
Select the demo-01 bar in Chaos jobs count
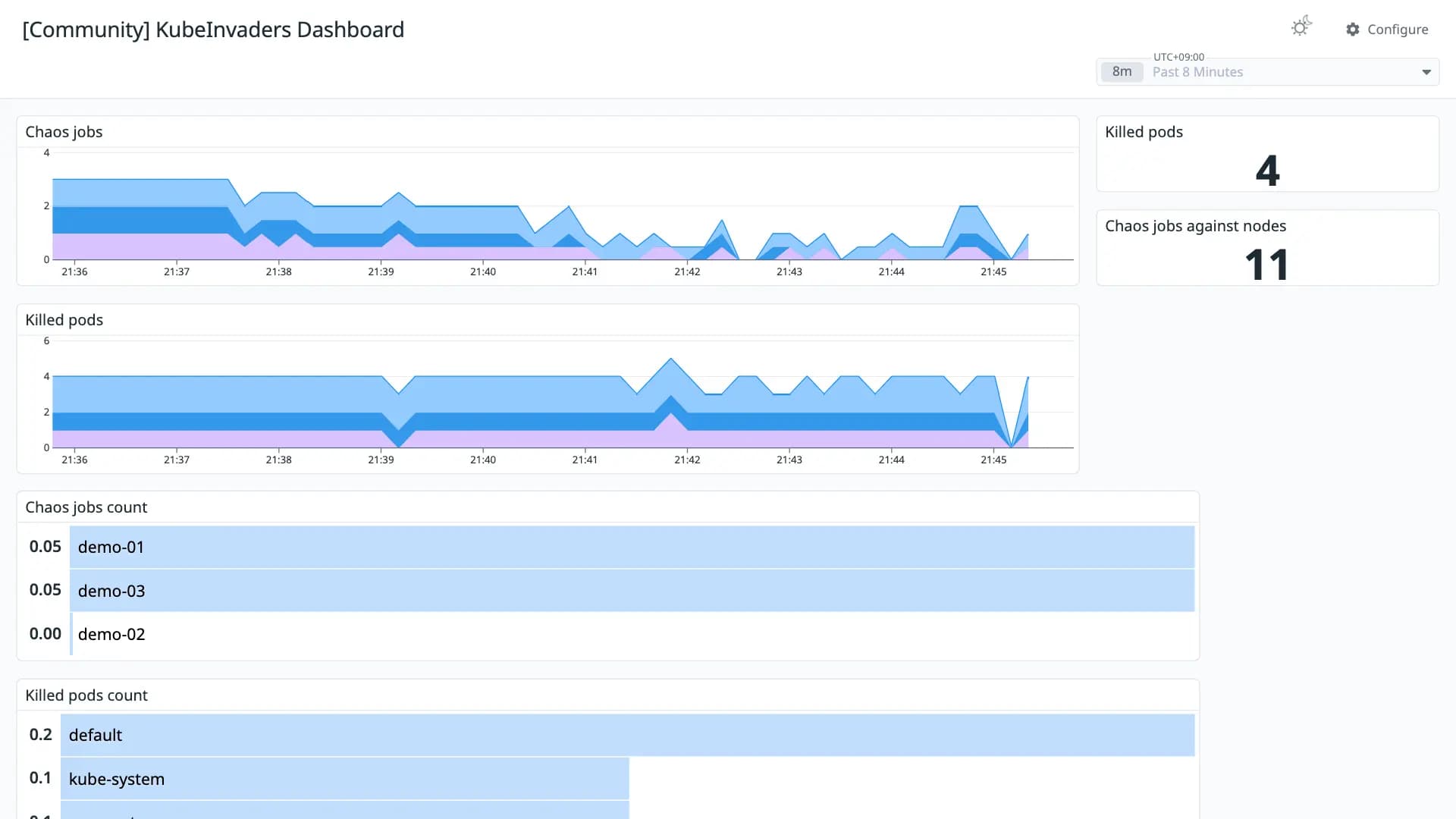click(x=632, y=547)
